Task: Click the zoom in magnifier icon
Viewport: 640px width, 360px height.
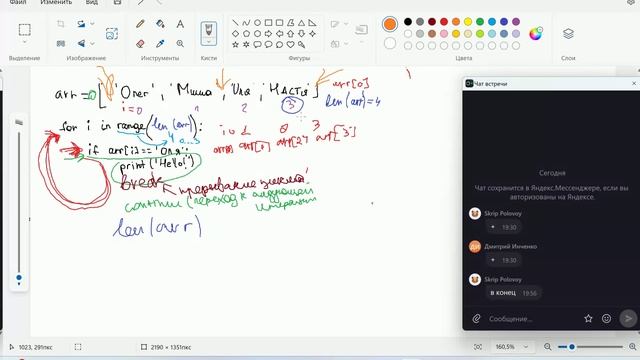Action: pyautogui.click(x=633, y=347)
